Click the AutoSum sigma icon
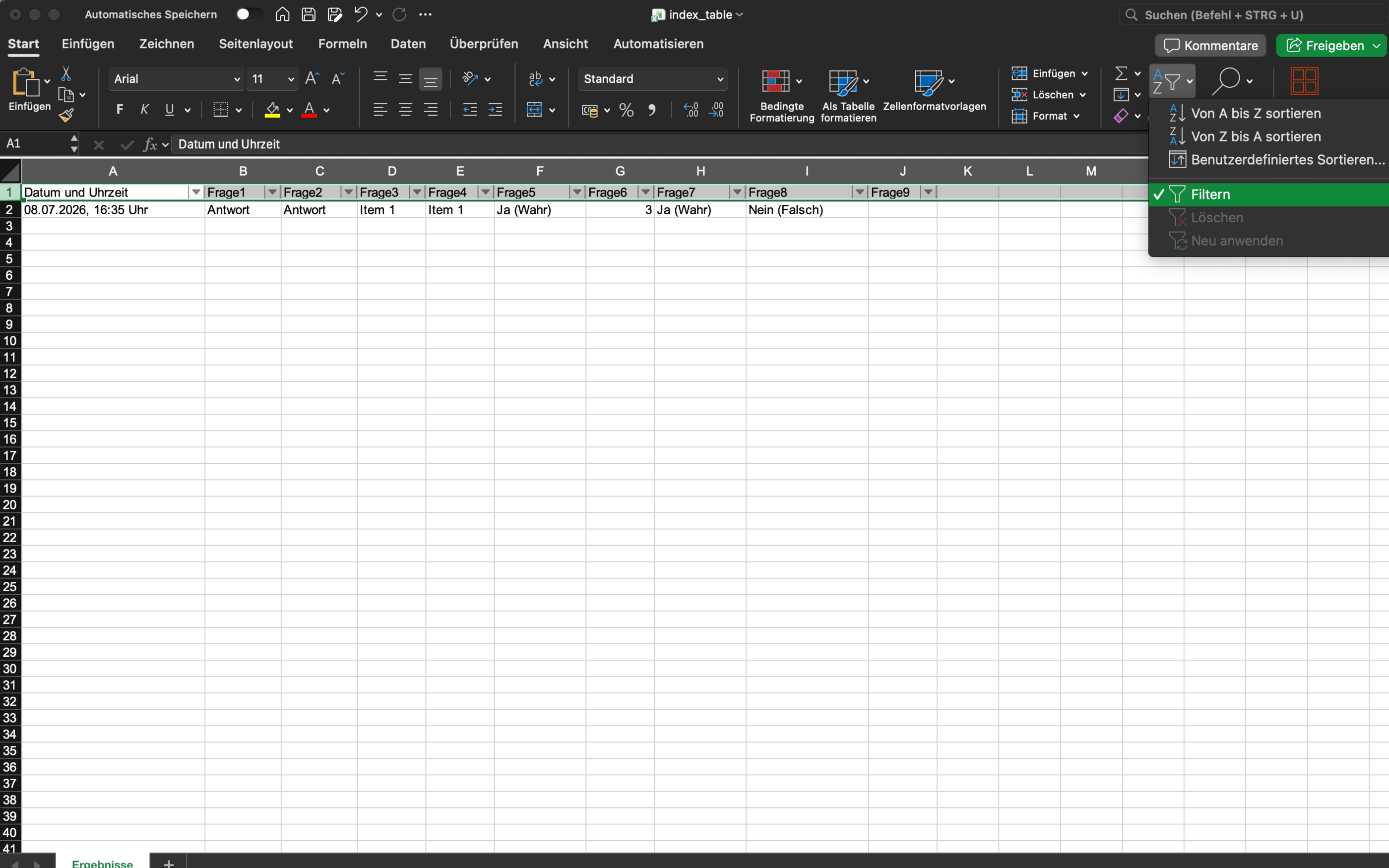The width and height of the screenshot is (1389, 868). click(x=1121, y=73)
